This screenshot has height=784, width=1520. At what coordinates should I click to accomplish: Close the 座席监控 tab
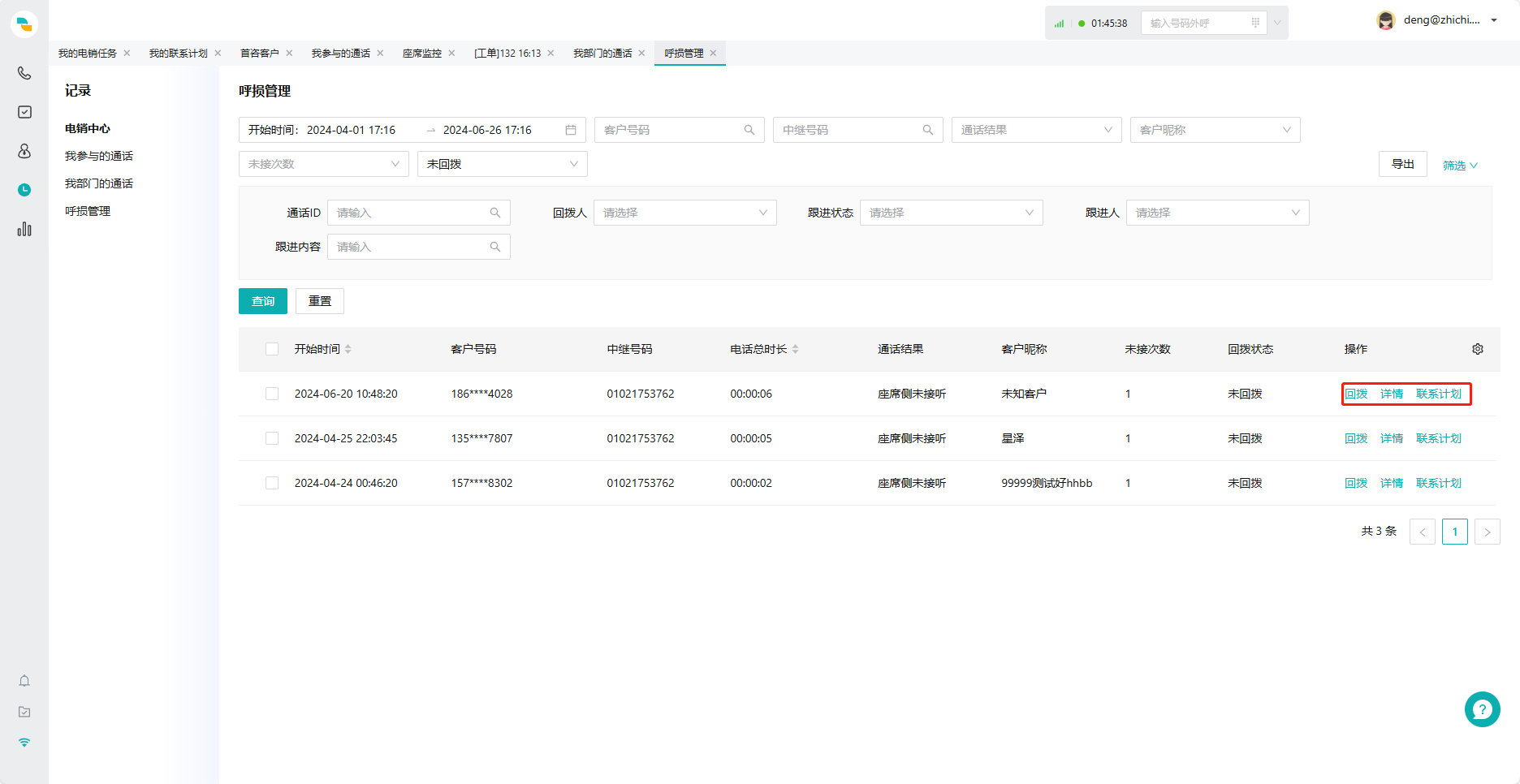pos(451,54)
